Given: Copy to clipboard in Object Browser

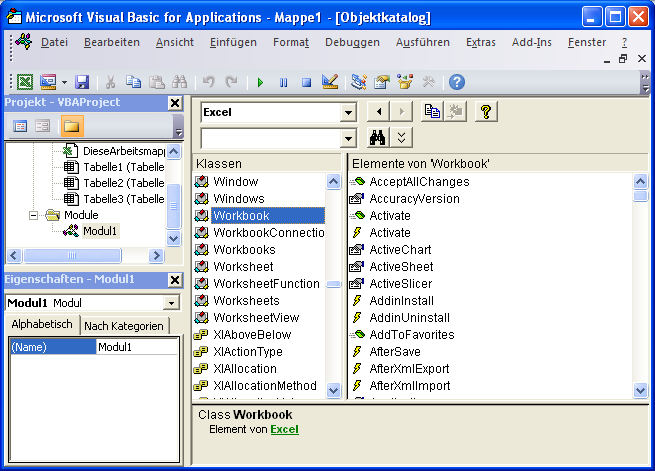Looking at the screenshot, I should [x=432, y=111].
